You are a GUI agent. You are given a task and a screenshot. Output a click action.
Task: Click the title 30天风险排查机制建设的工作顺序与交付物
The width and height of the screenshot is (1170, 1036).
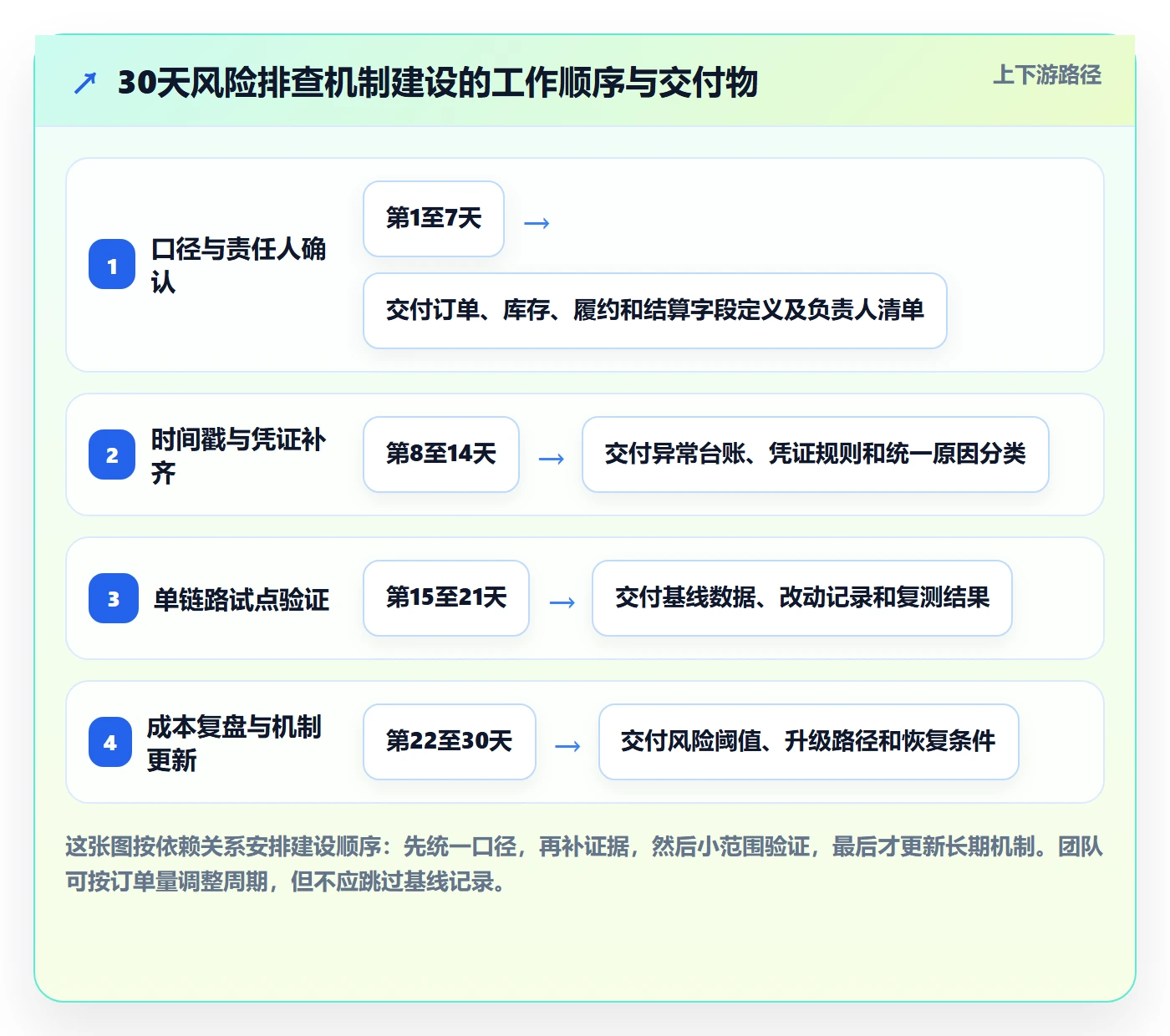pos(438,83)
